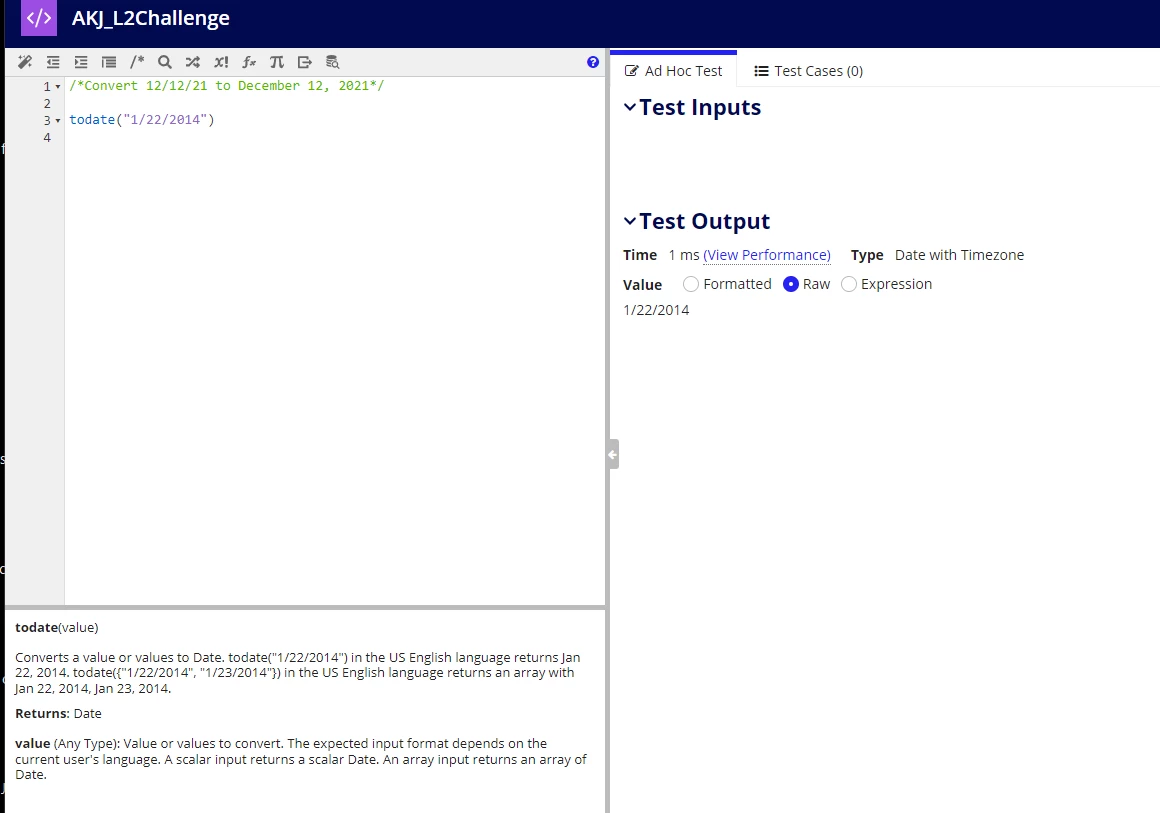Click the x! rule inputs icon

[x=221, y=62]
